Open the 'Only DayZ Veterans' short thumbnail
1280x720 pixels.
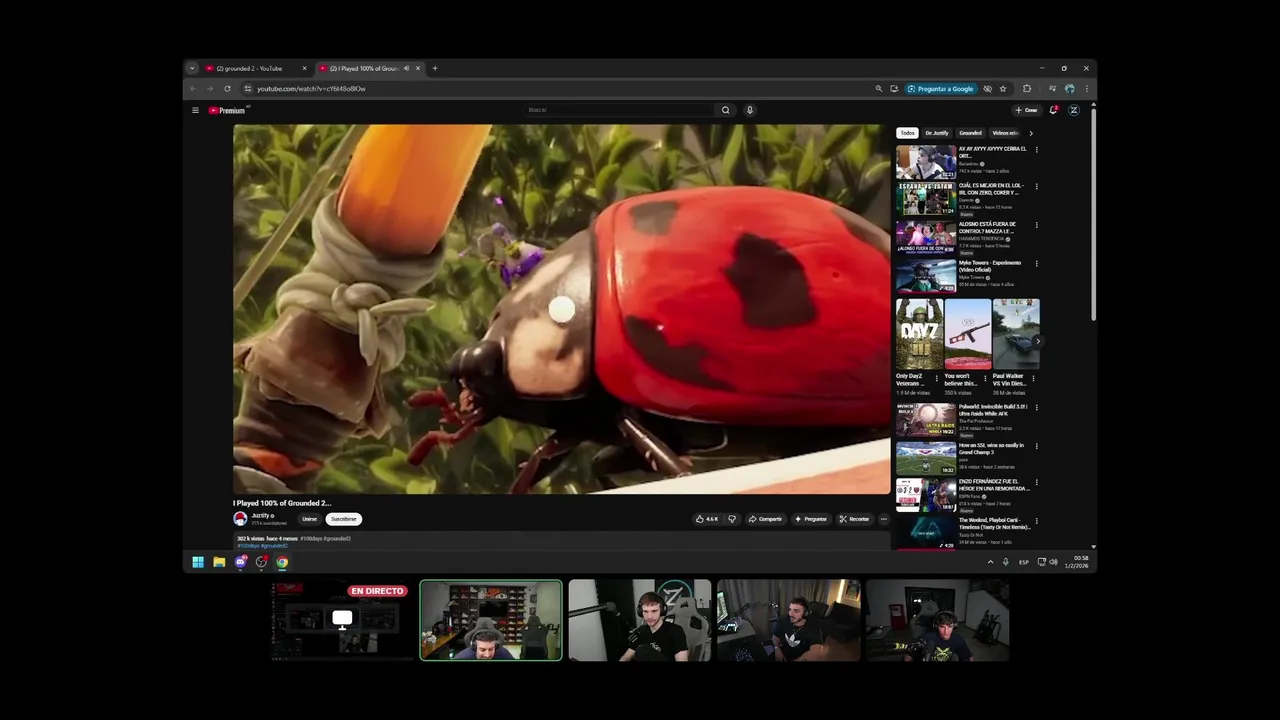point(919,334)
